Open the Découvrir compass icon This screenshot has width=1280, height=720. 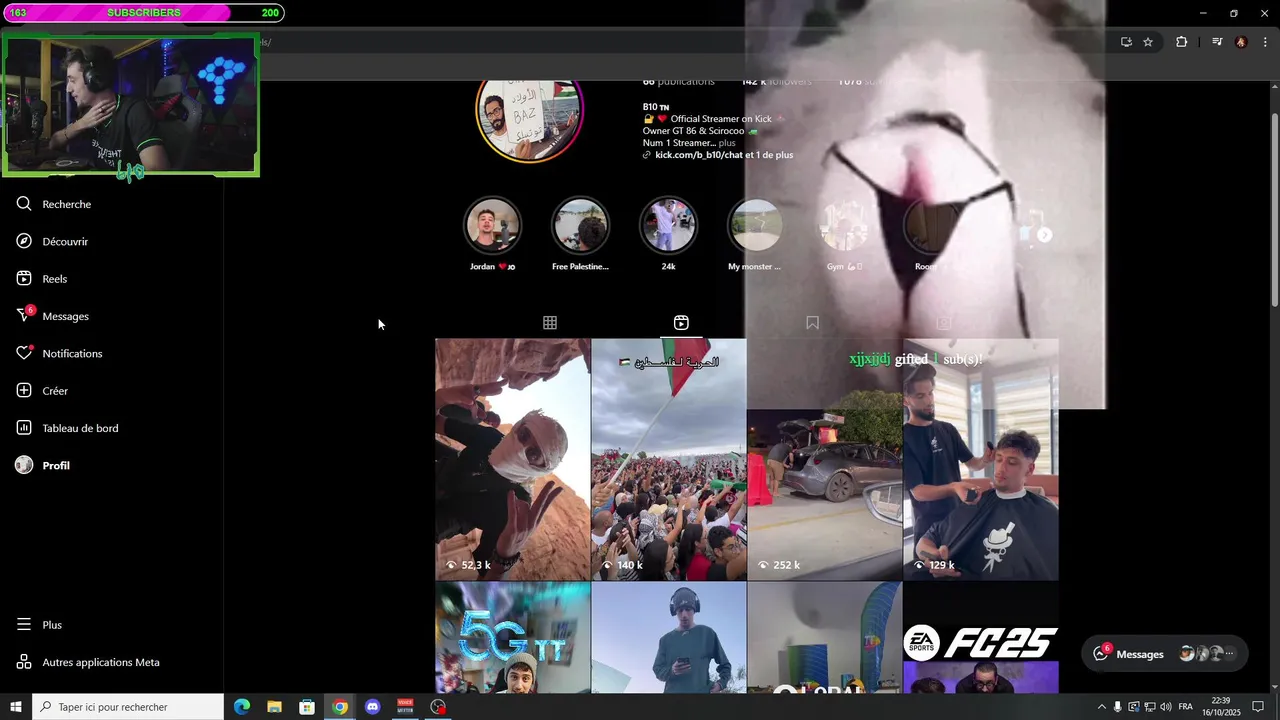(x=24, y=241)
